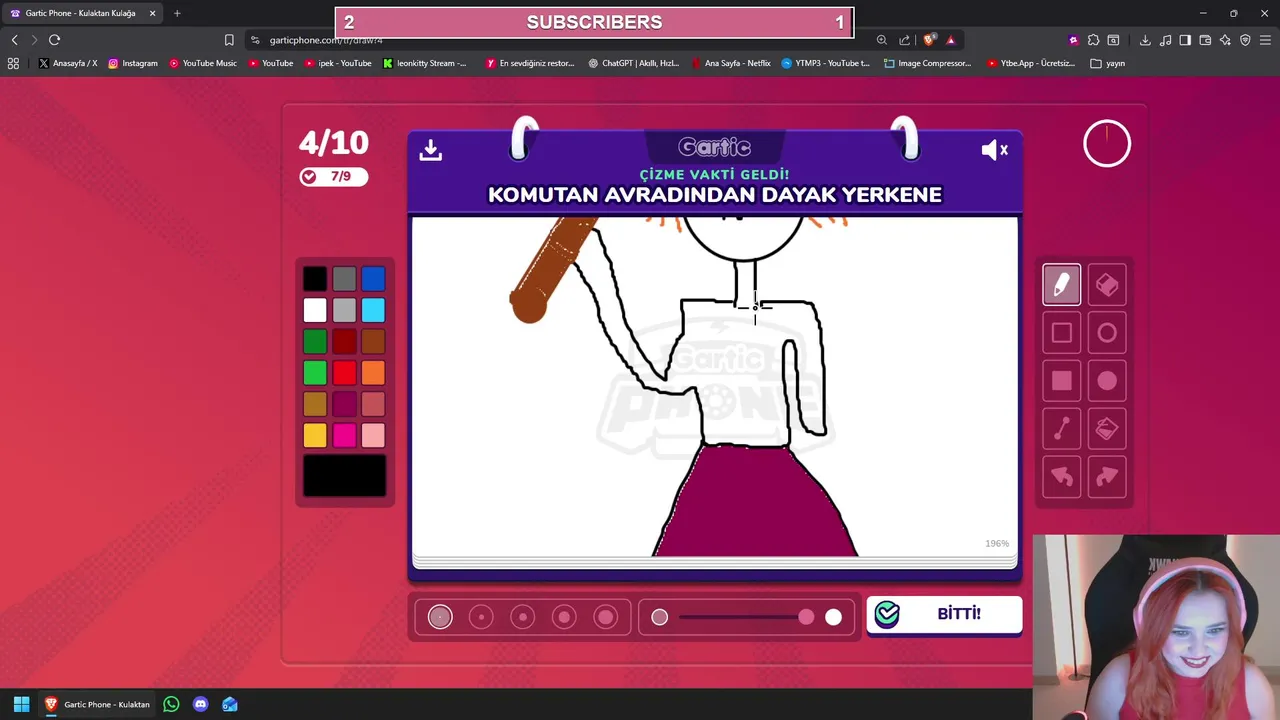Pick the black color swatch

315,279
